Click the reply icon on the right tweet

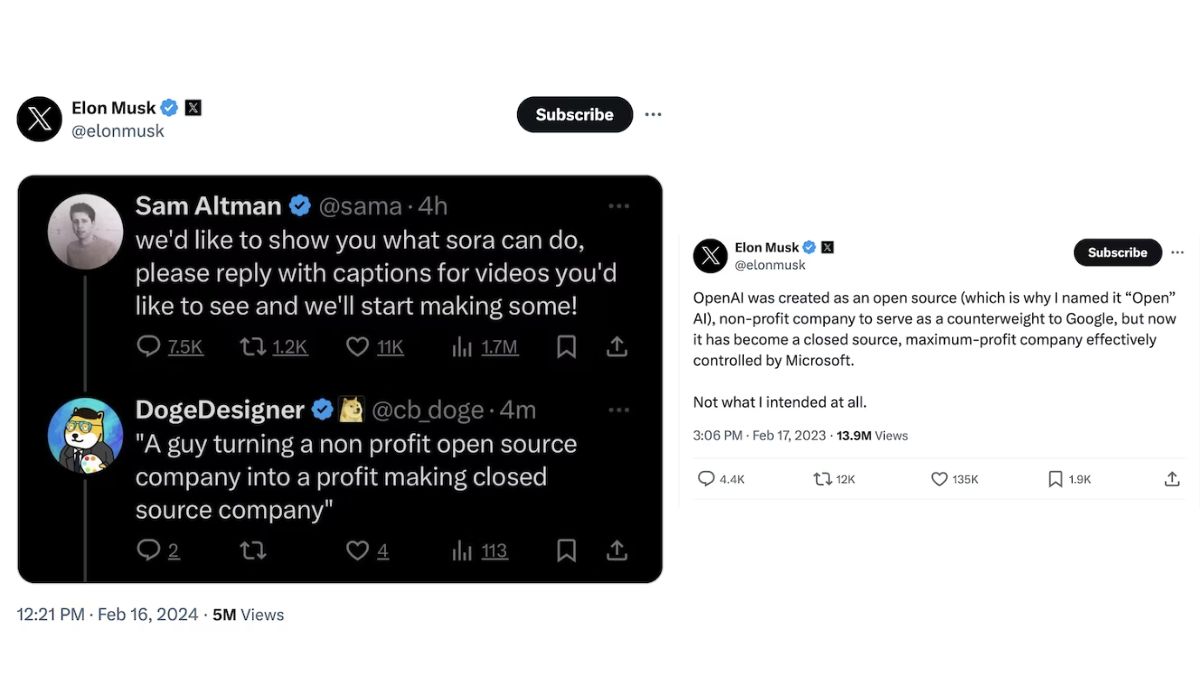pos(706,479)
